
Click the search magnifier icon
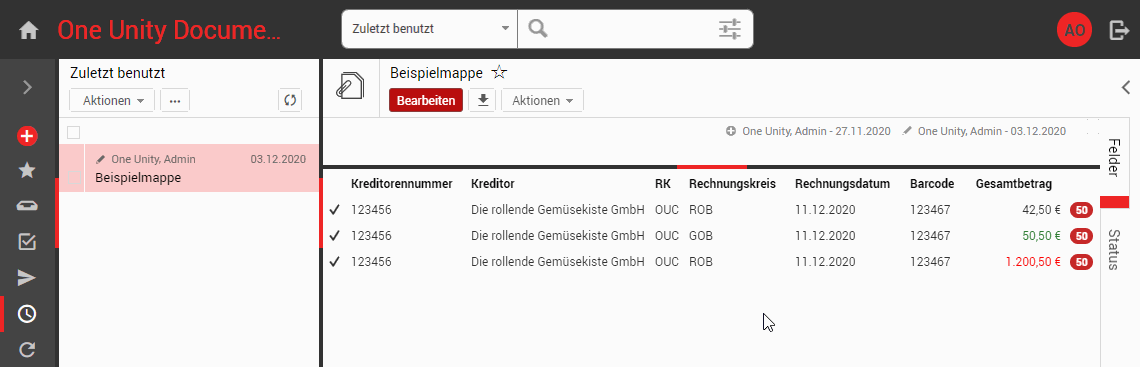[x=538, y=29]
